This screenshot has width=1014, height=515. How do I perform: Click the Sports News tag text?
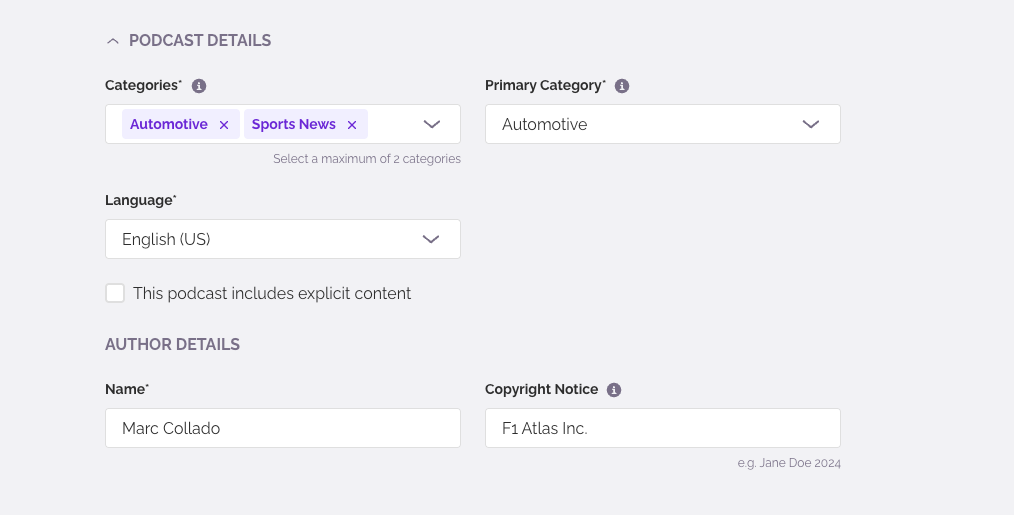[294, 124]
